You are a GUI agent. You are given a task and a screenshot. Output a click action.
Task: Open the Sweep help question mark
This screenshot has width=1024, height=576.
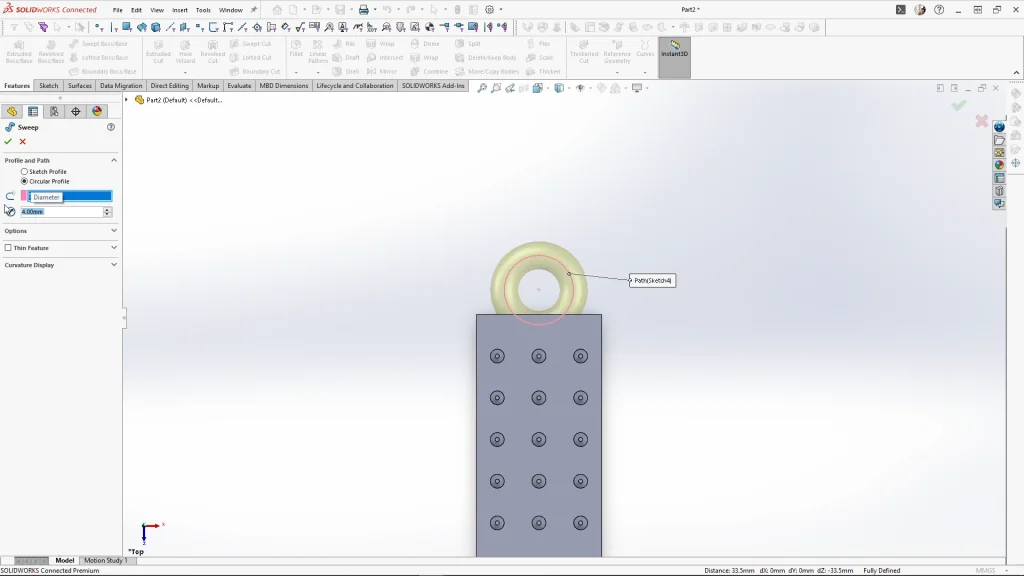111,127
